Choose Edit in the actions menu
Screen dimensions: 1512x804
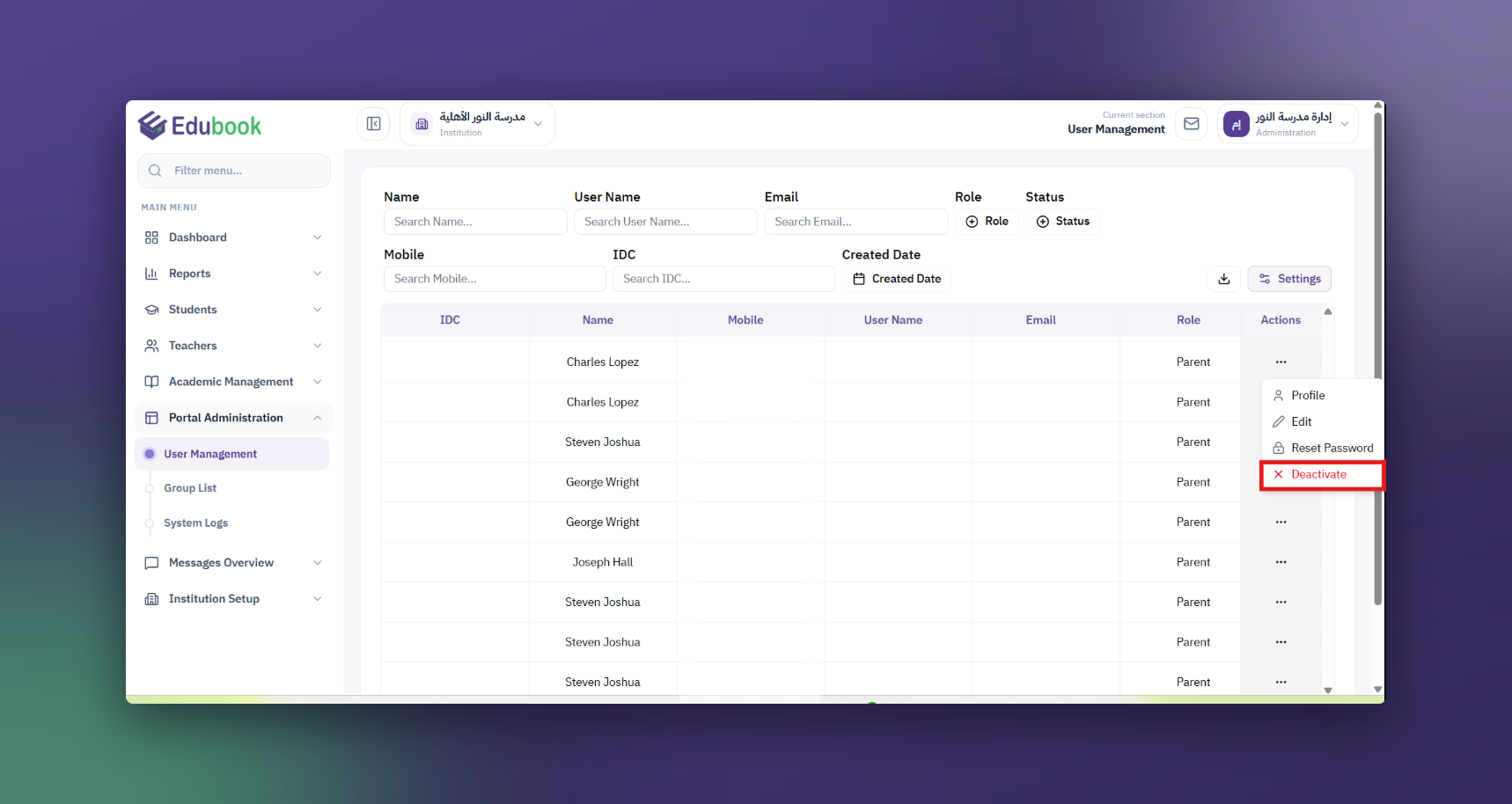pos(1320,422)
